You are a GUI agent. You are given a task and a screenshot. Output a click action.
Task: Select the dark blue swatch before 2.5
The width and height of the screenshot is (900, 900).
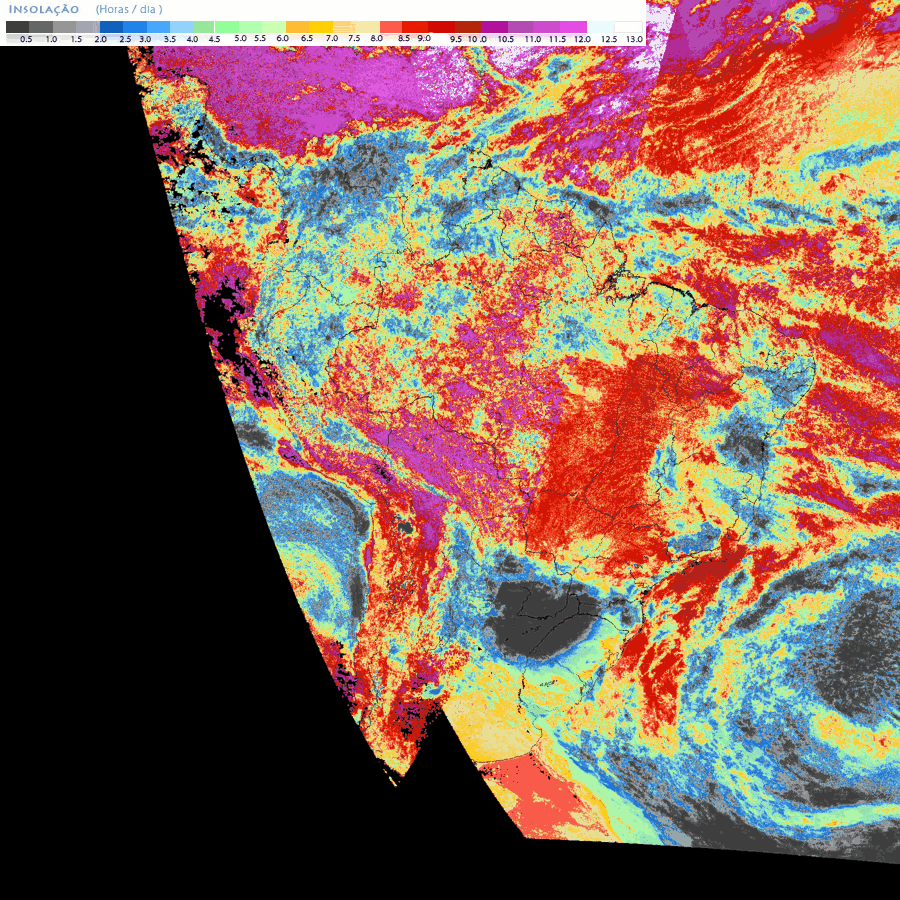pyautogui.click(x=111, y=27)
